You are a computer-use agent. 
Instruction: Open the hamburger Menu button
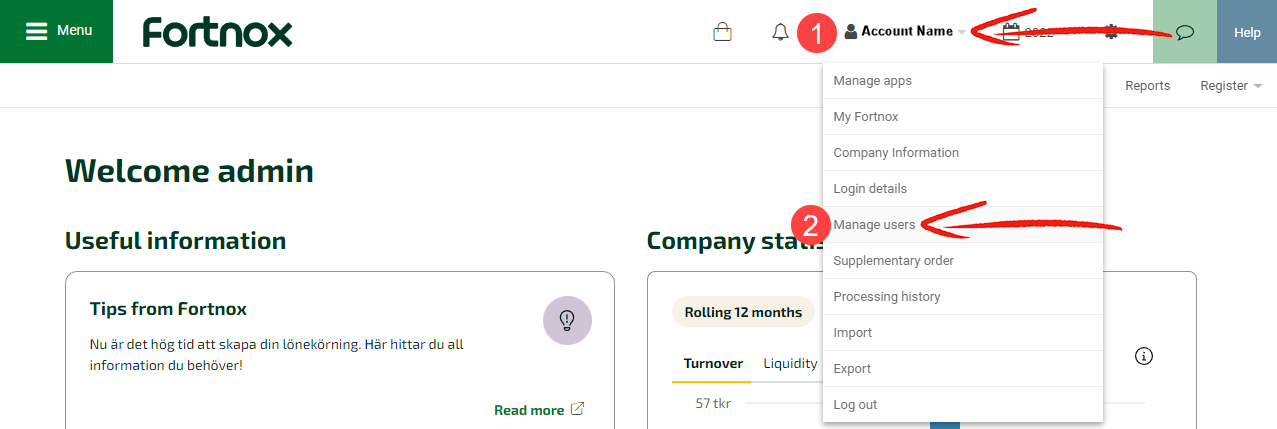pyautogui.click(x=57, y=31)
